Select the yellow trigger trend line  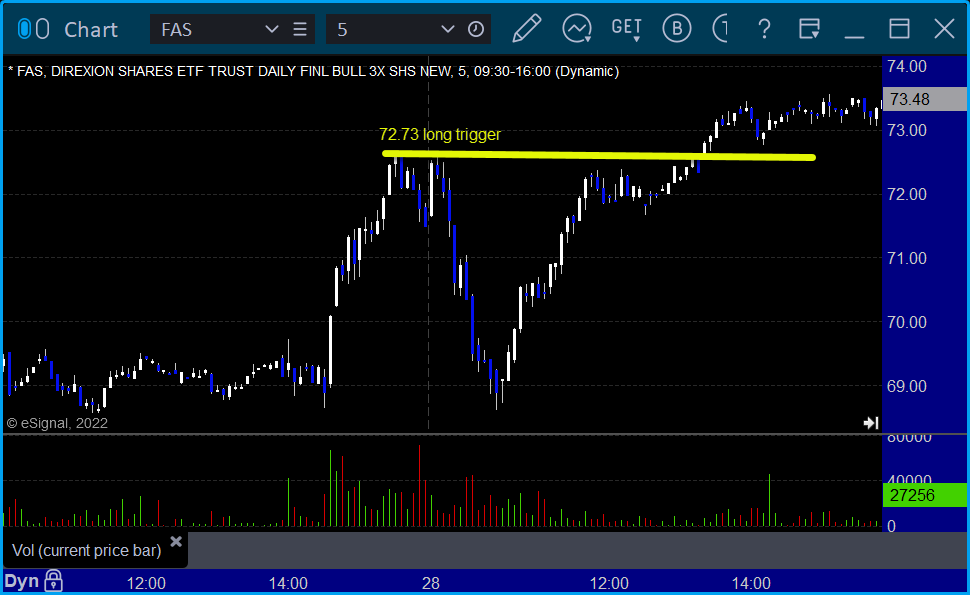point(599,155)
